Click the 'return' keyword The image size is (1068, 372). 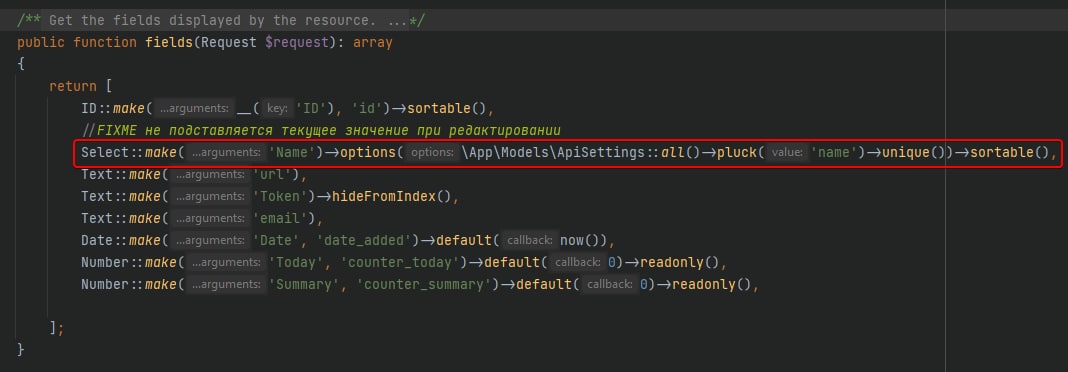[x=72, y=87]
